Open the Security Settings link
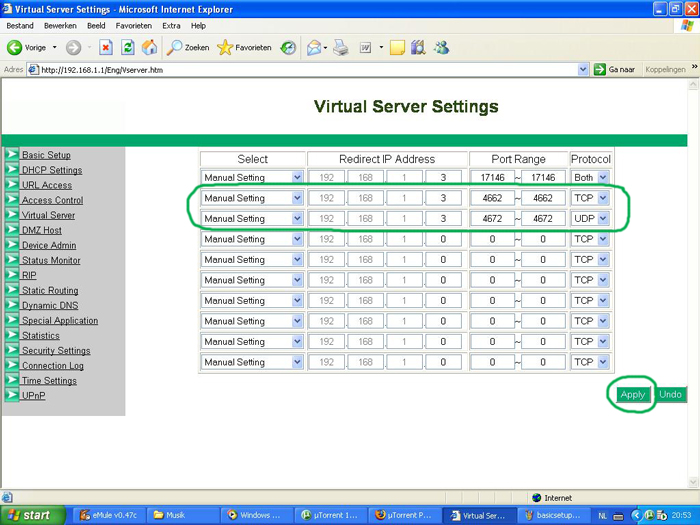Viewport: 700px width, 525px height. click(x=56, y=350)
